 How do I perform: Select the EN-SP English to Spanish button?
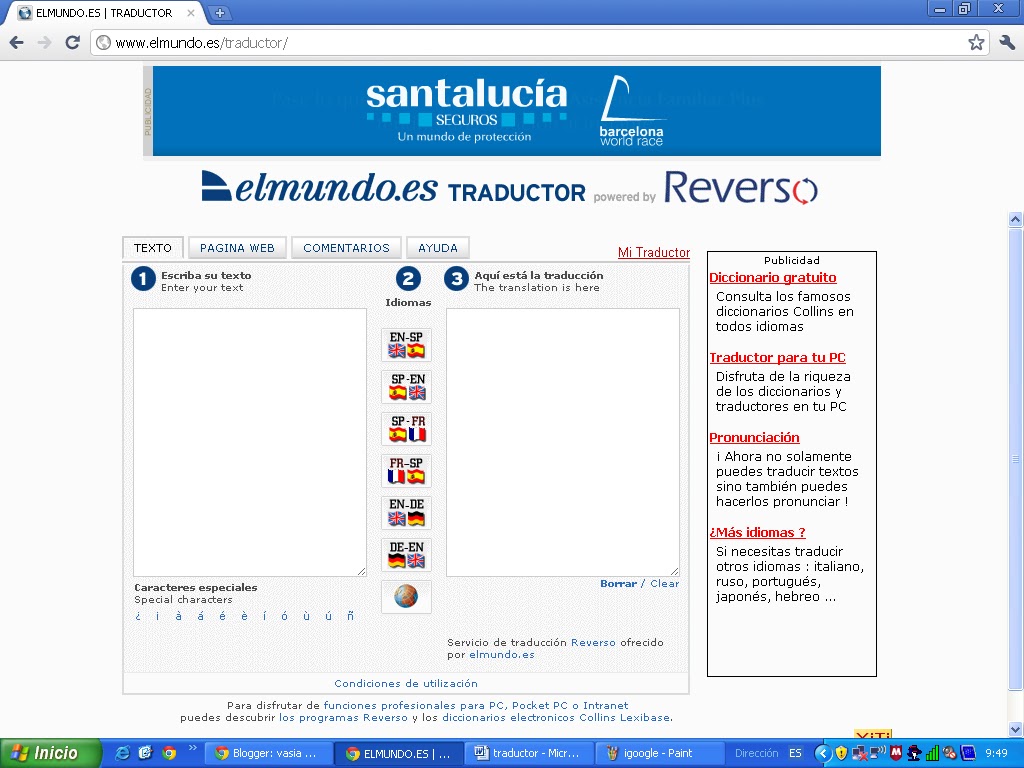(x=406, y=345)
